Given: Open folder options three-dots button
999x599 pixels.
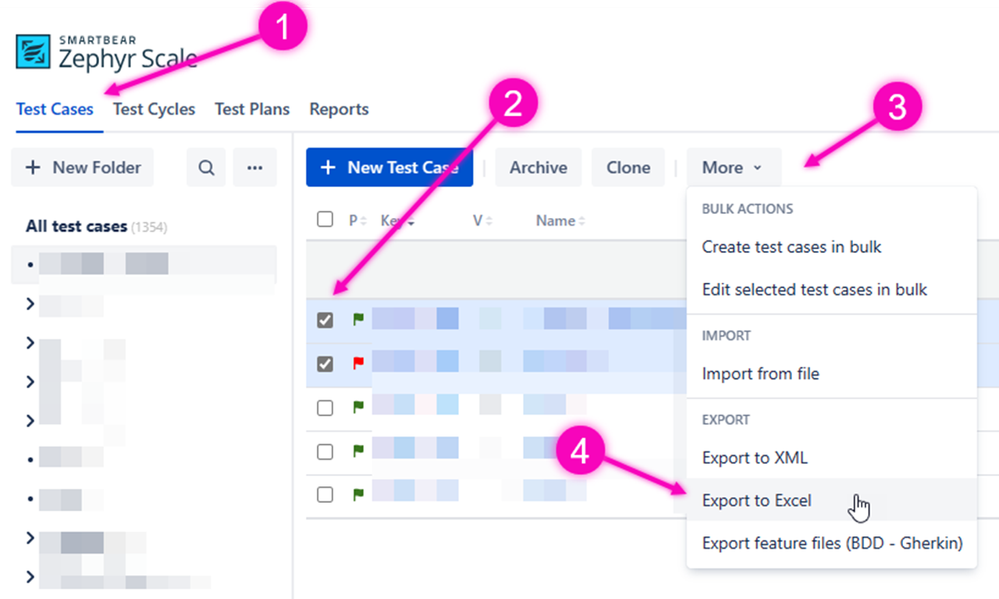Looking at the screenshot, I should tap(255, 168).
